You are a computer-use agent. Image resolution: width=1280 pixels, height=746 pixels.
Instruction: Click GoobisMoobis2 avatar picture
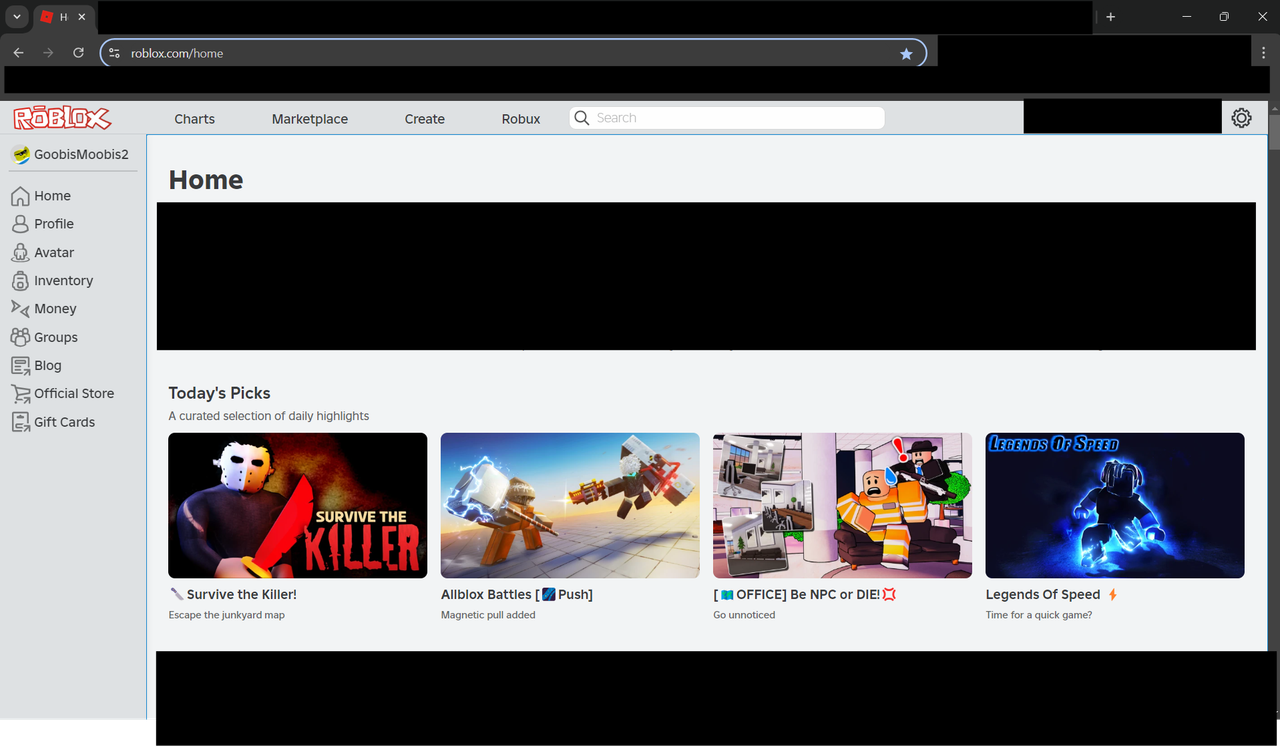coord(20,155)
